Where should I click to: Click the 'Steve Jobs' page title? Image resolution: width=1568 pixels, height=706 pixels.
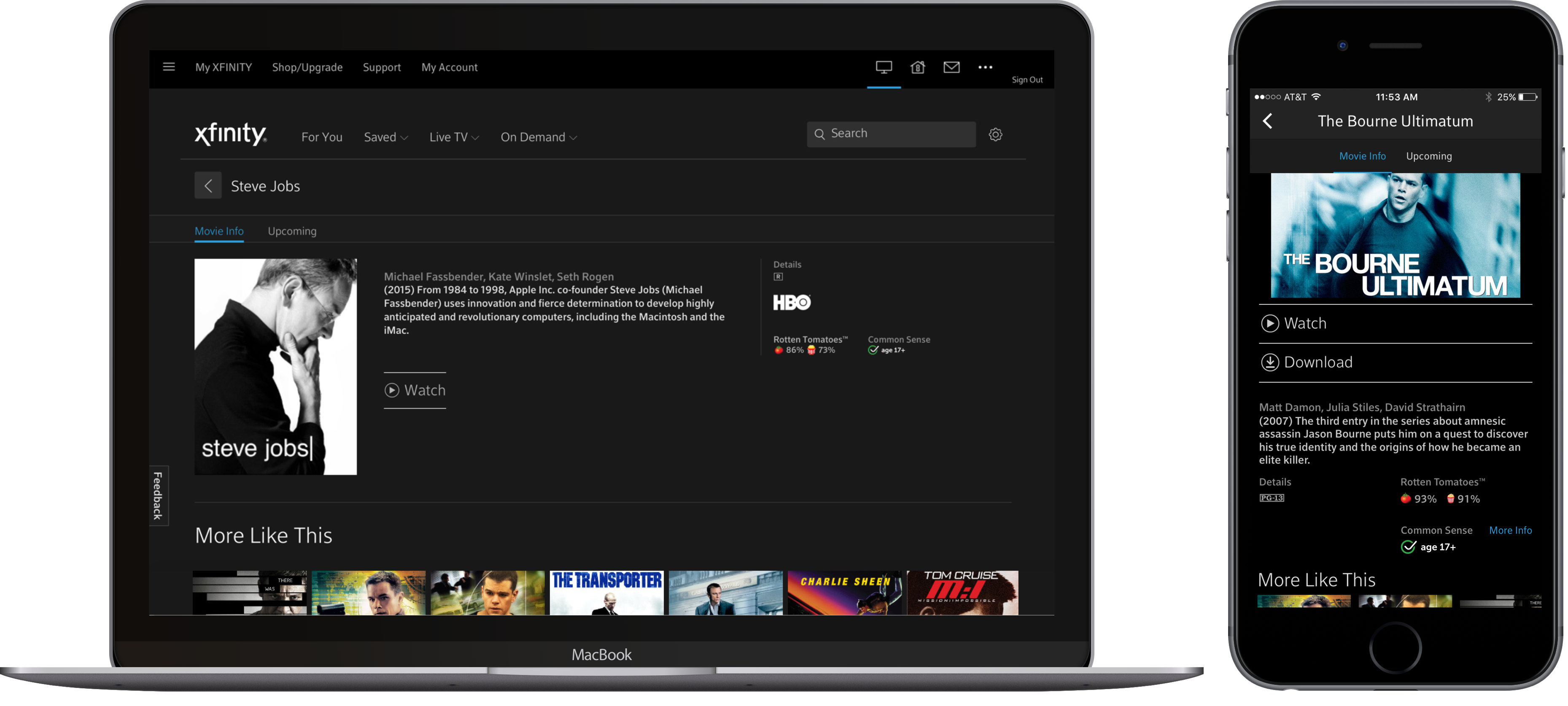265,186
